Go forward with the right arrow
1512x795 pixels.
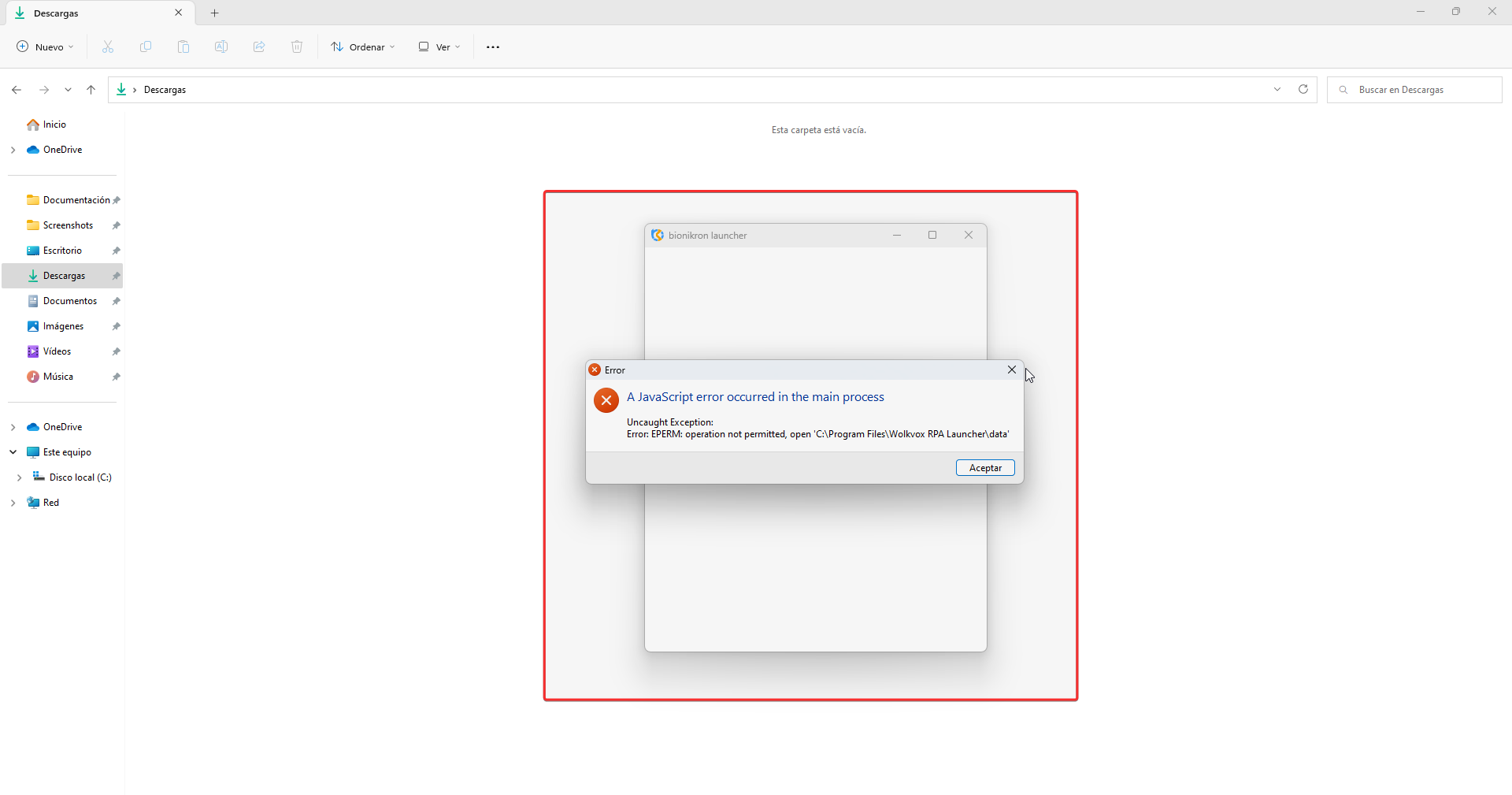[44, 90]
